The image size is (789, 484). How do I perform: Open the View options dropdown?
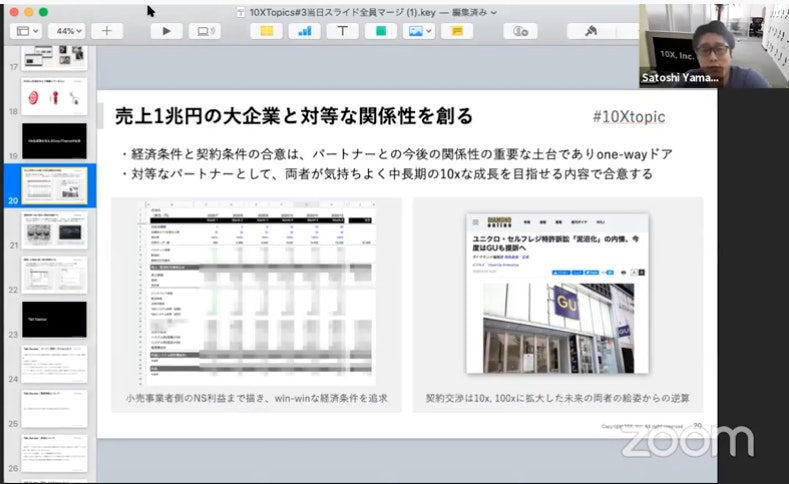[26, 31]
